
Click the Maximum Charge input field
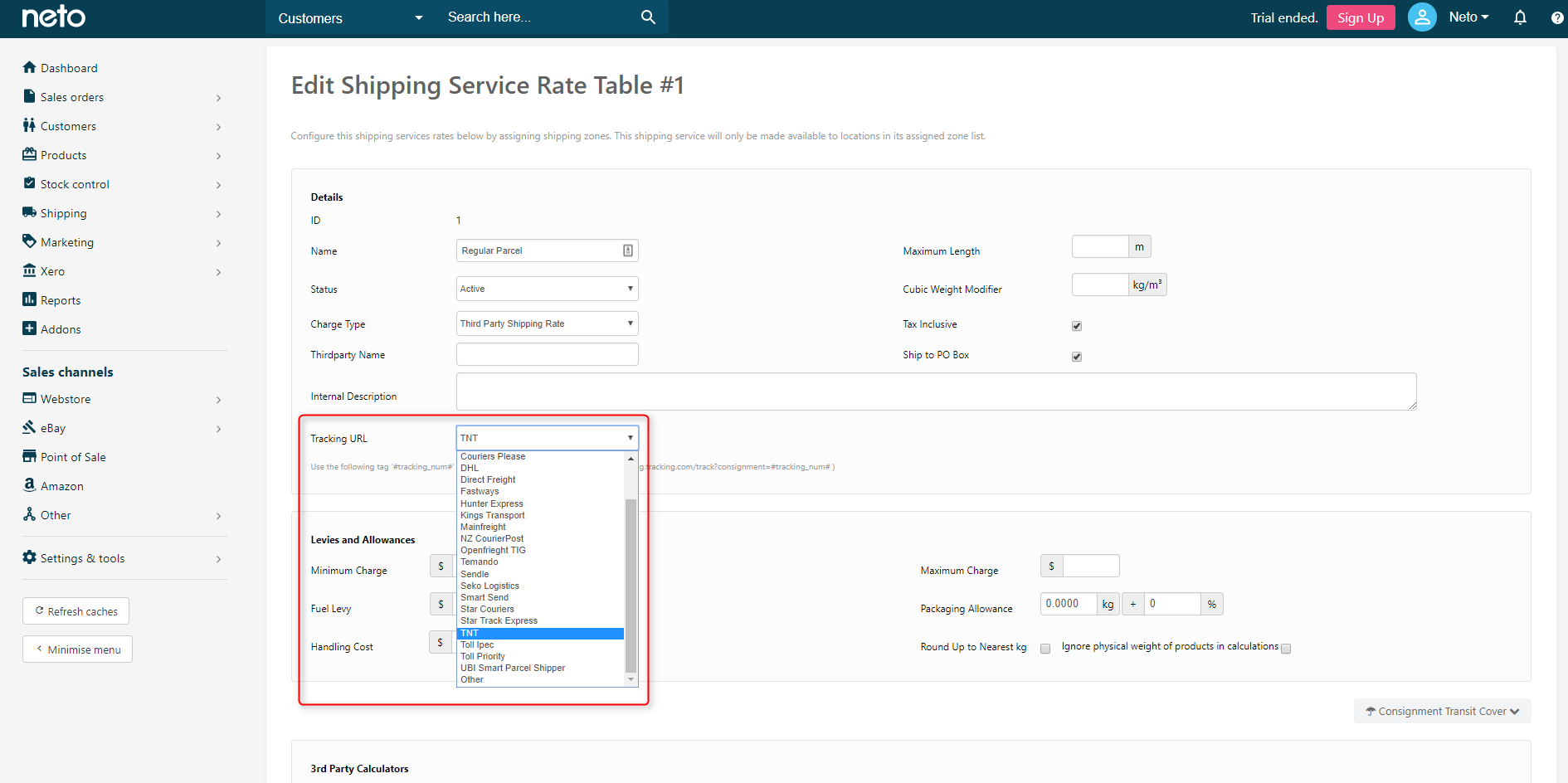coord(1091,566)
